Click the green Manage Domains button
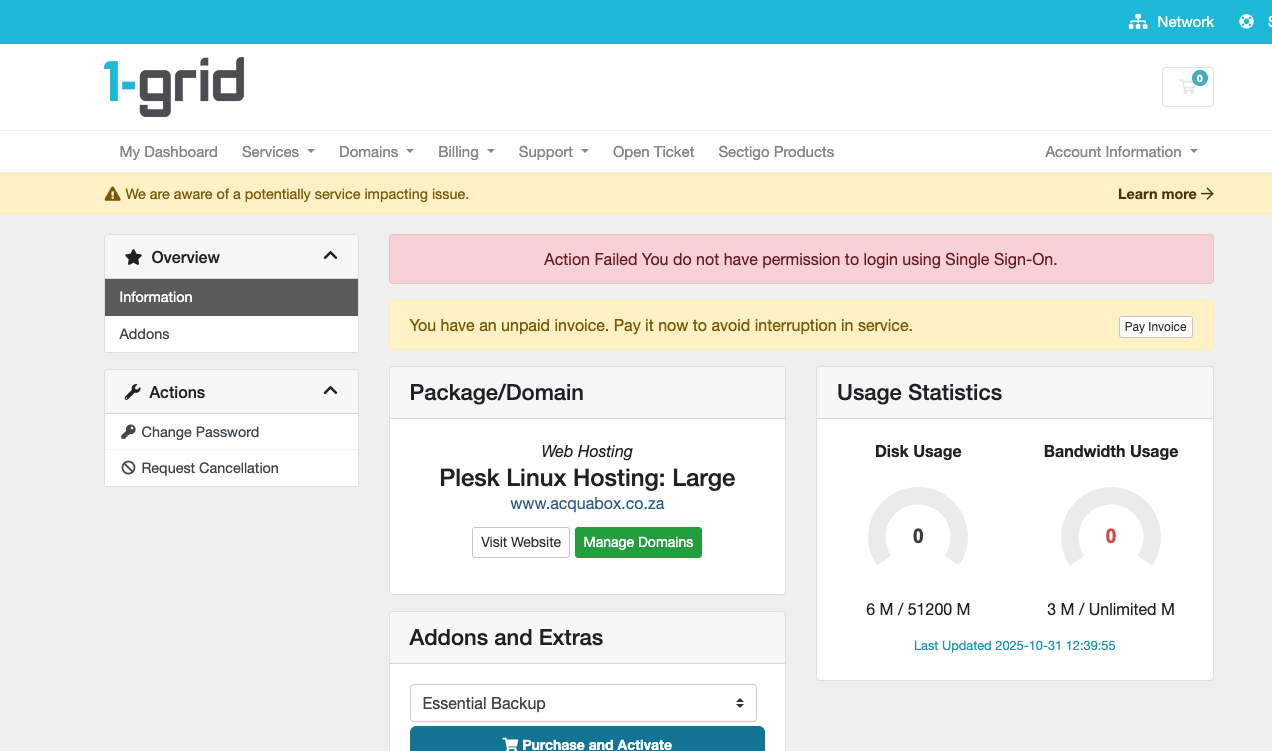This screenshot has height=751, width=1272. point(638,542)
